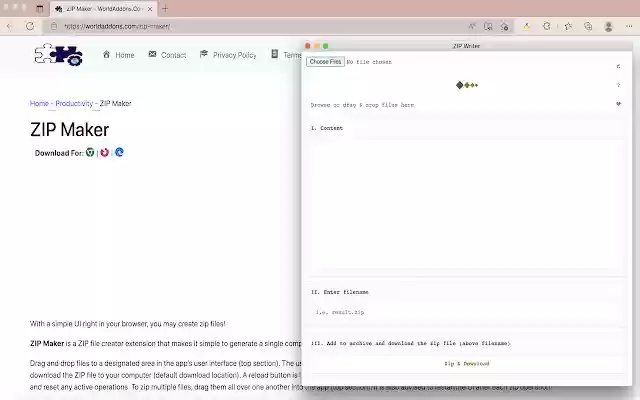
Task: Click the filename input showing i.e. result.zip
Action: tap(467, 312)
